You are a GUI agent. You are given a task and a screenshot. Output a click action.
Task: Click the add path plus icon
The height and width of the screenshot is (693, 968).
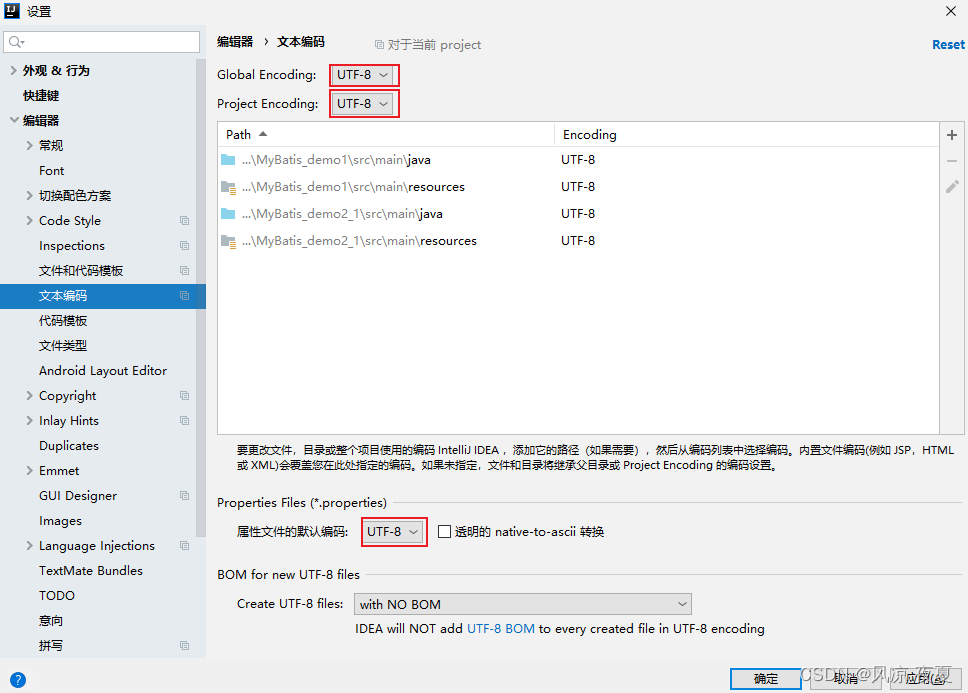click(x=951, y=135)
